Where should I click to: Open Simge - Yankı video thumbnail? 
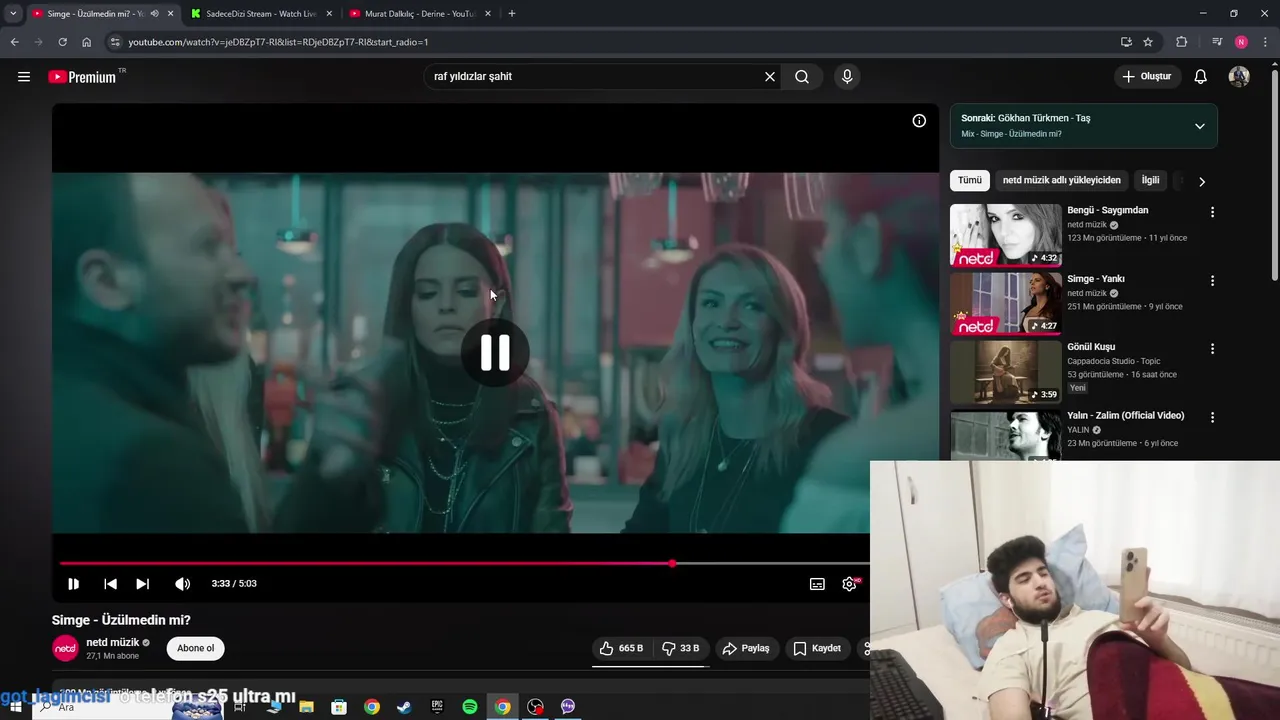click(1006, 303)
